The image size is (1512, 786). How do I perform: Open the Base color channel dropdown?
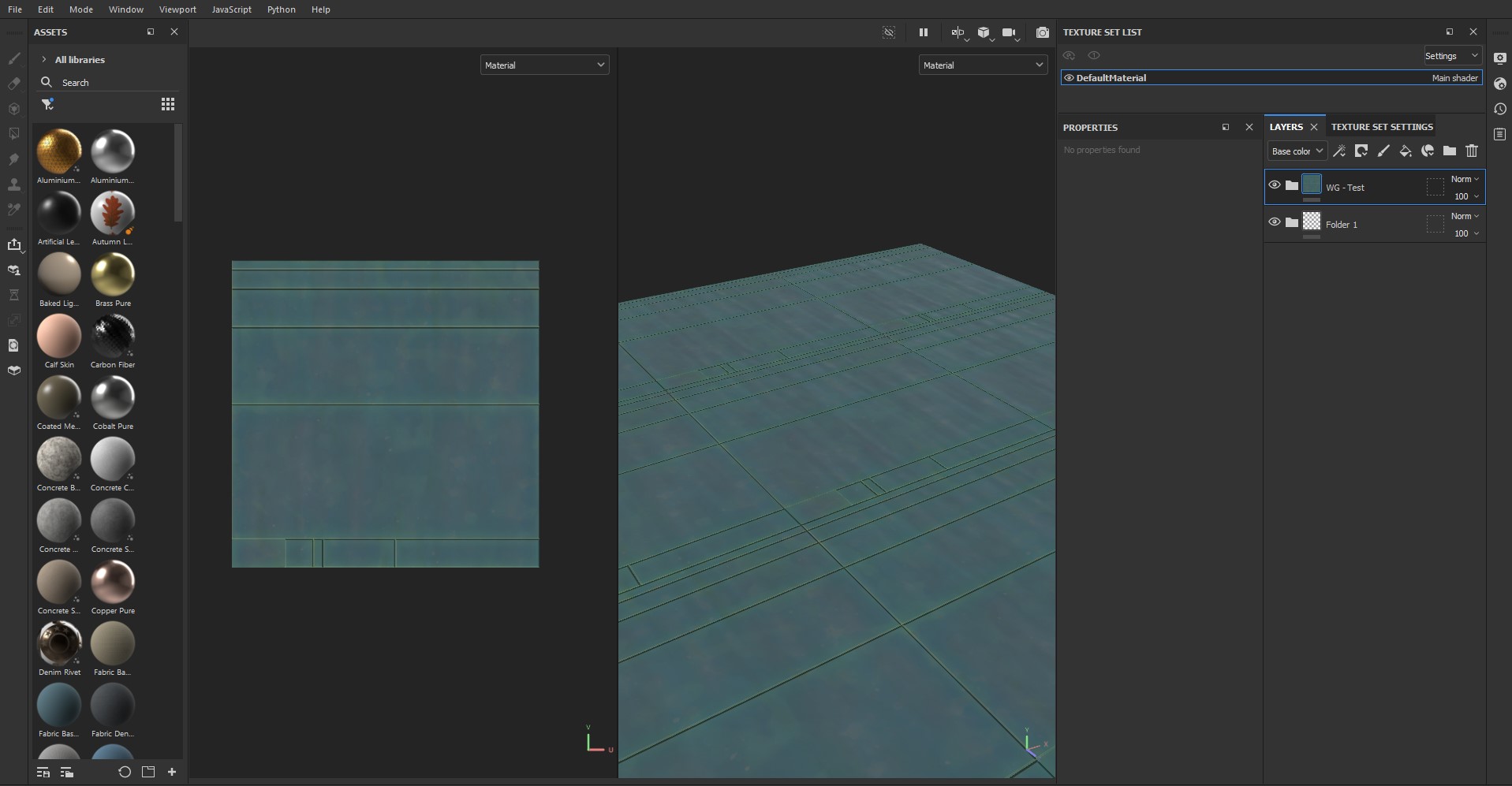tap(1296, 151)
